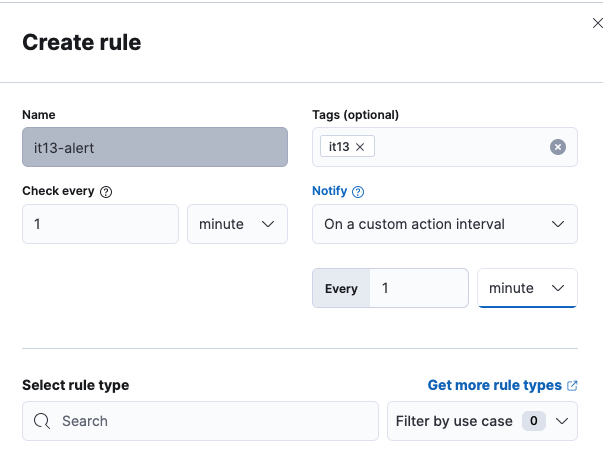Clear all tags with the circle X icon
The width and height of the screenshot is (603, 453).
coord(558,147)
